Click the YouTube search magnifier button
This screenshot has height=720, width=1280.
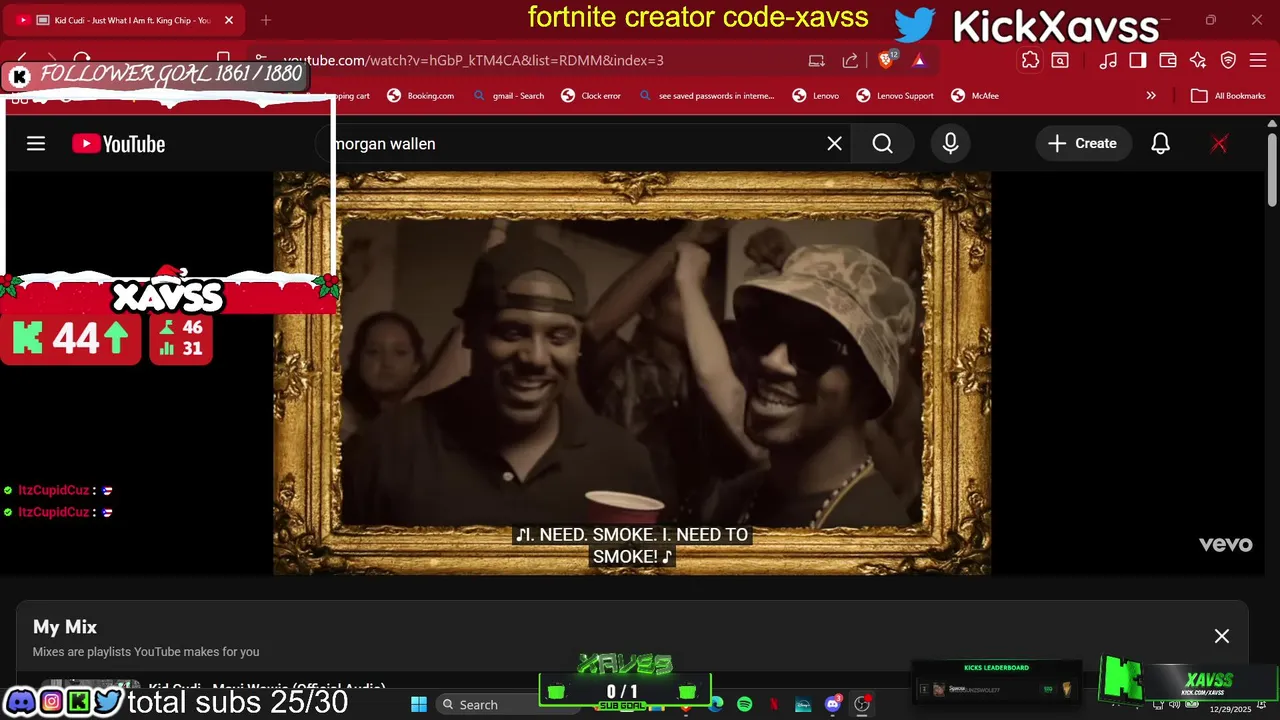pyautogui.click(x=882, y=144)
